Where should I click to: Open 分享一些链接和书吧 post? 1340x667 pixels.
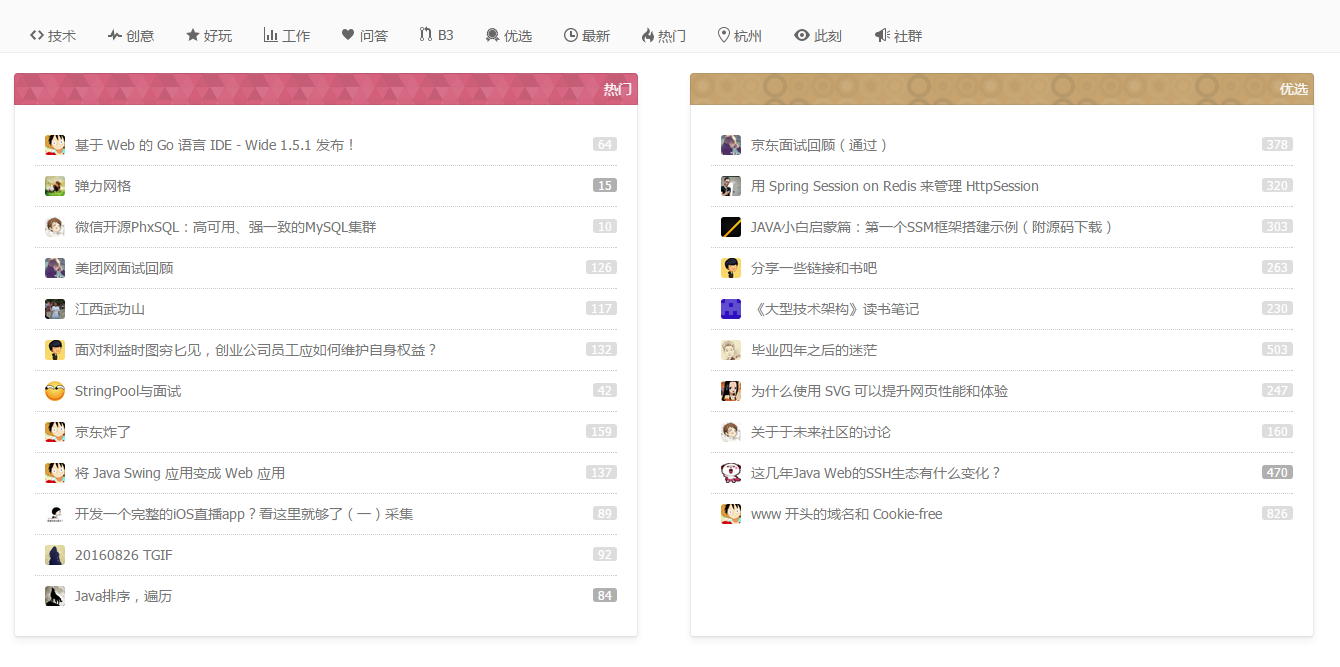(x=814, y=268)
